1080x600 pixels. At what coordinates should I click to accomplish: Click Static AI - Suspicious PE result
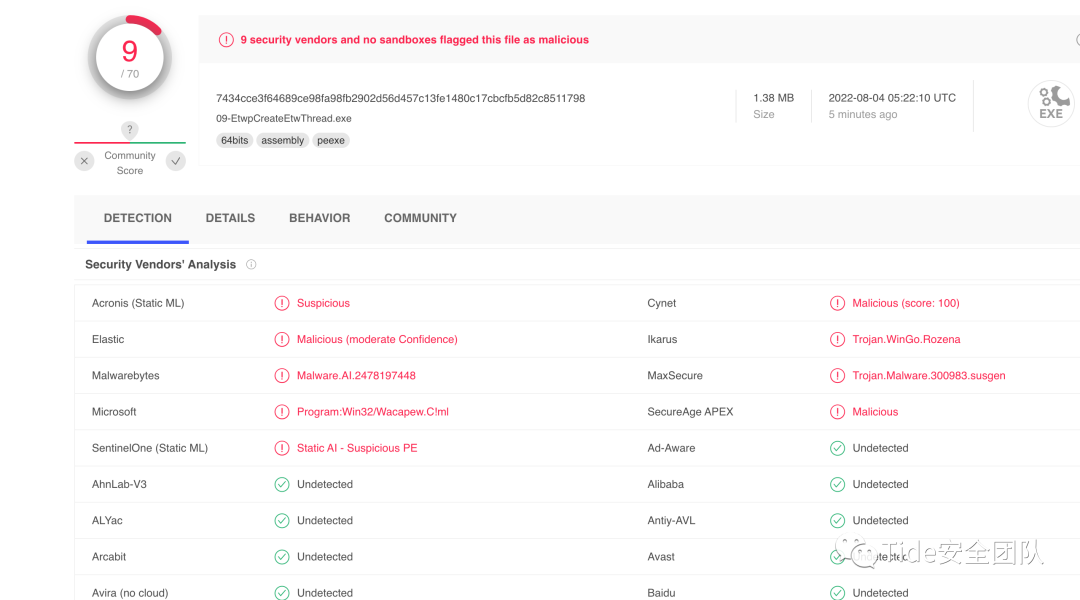click(x=357, y=448)
